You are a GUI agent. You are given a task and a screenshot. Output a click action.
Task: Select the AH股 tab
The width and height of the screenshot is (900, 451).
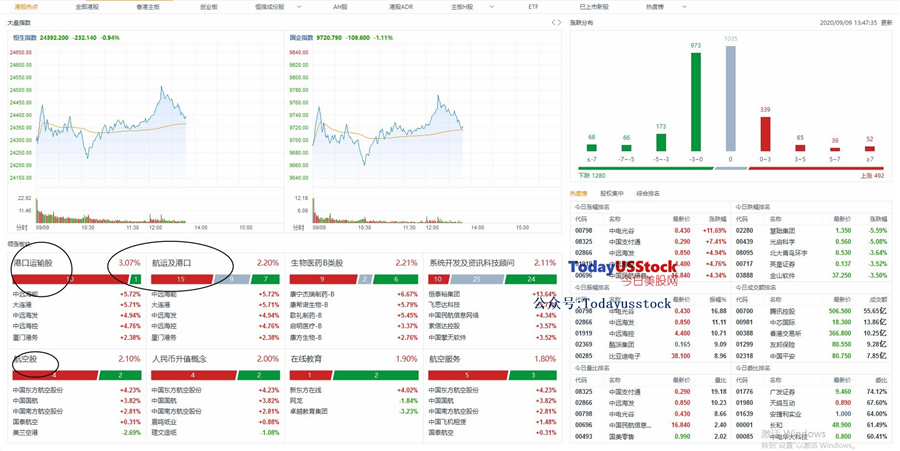coord(340,7)
